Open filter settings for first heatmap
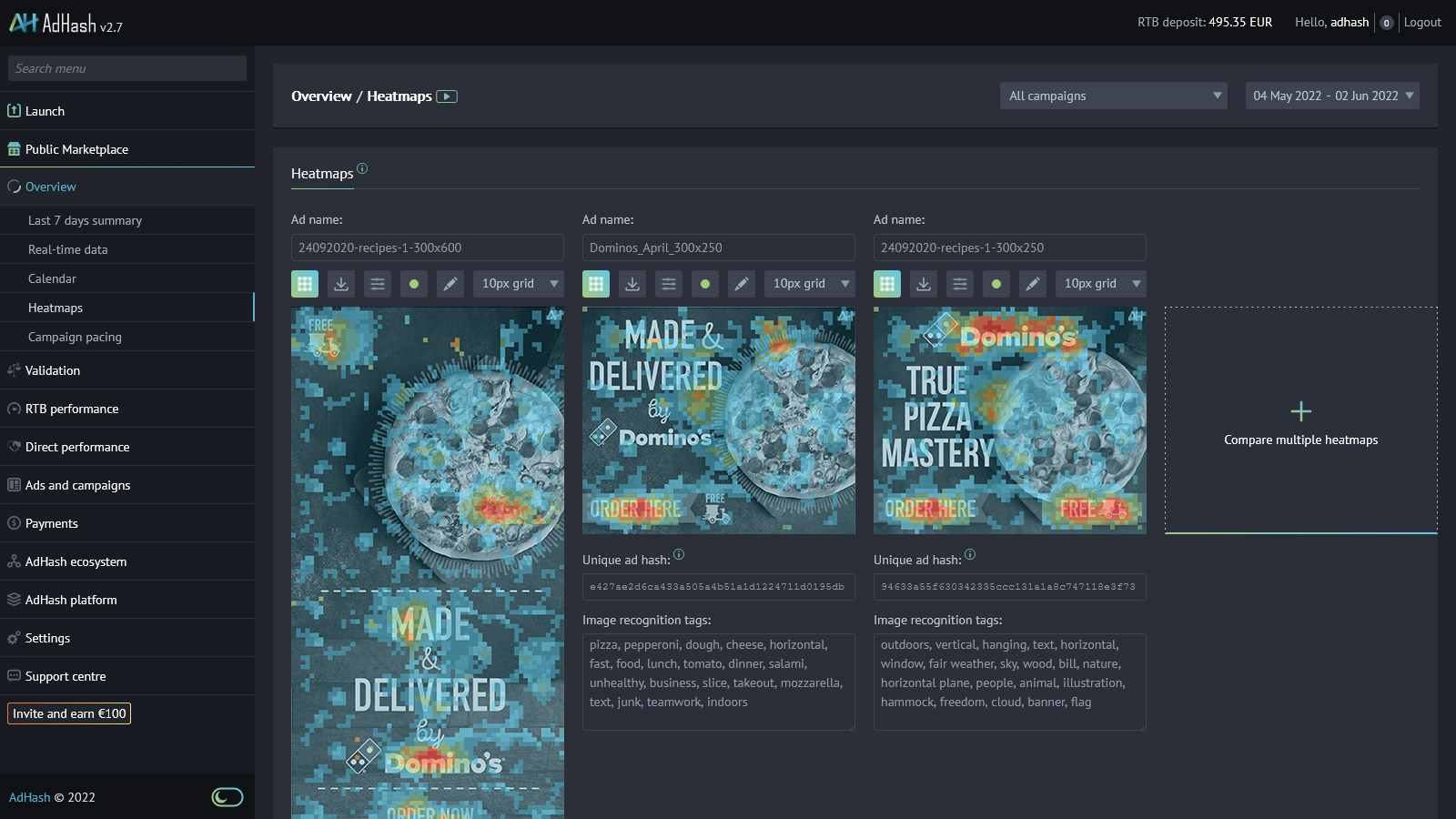 coord(378,284)
